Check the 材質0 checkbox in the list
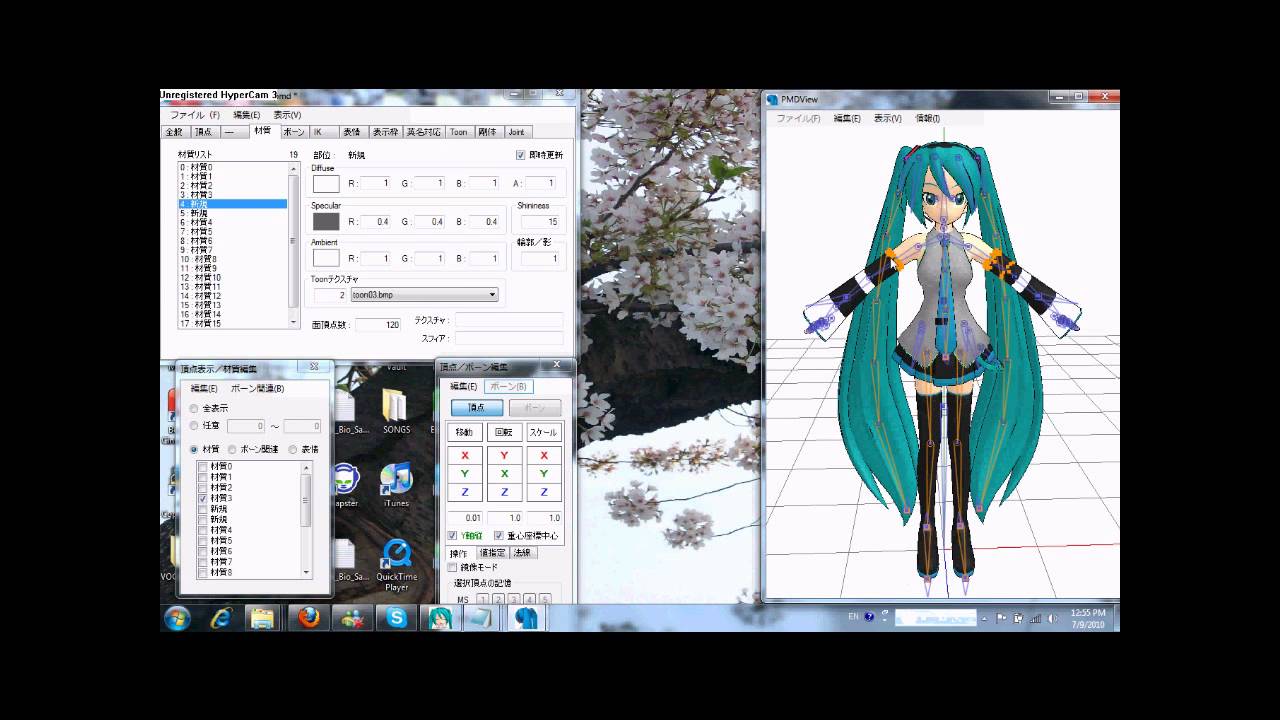1280x720 pixels. click(203, 466)
